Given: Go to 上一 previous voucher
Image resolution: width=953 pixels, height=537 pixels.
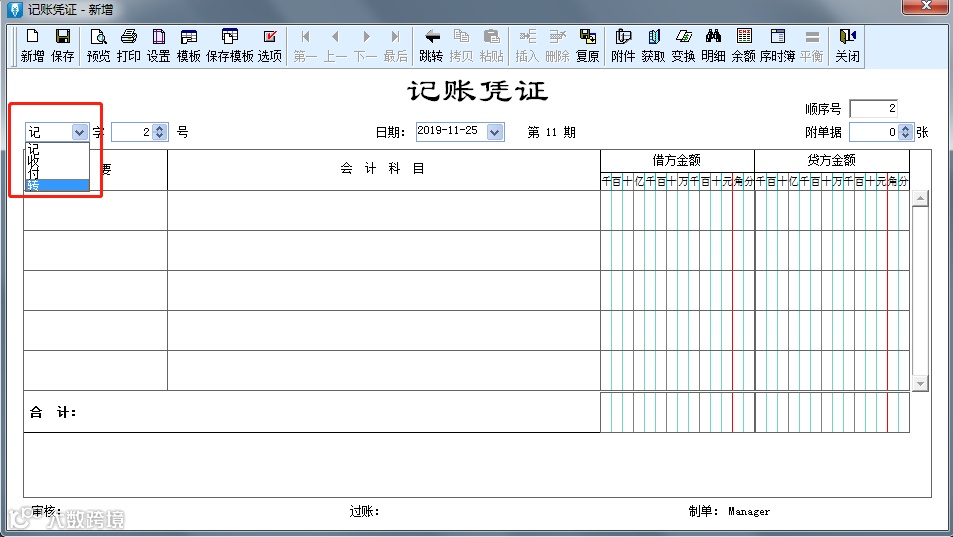Looking at the screenshot, I should click(335, 46).
